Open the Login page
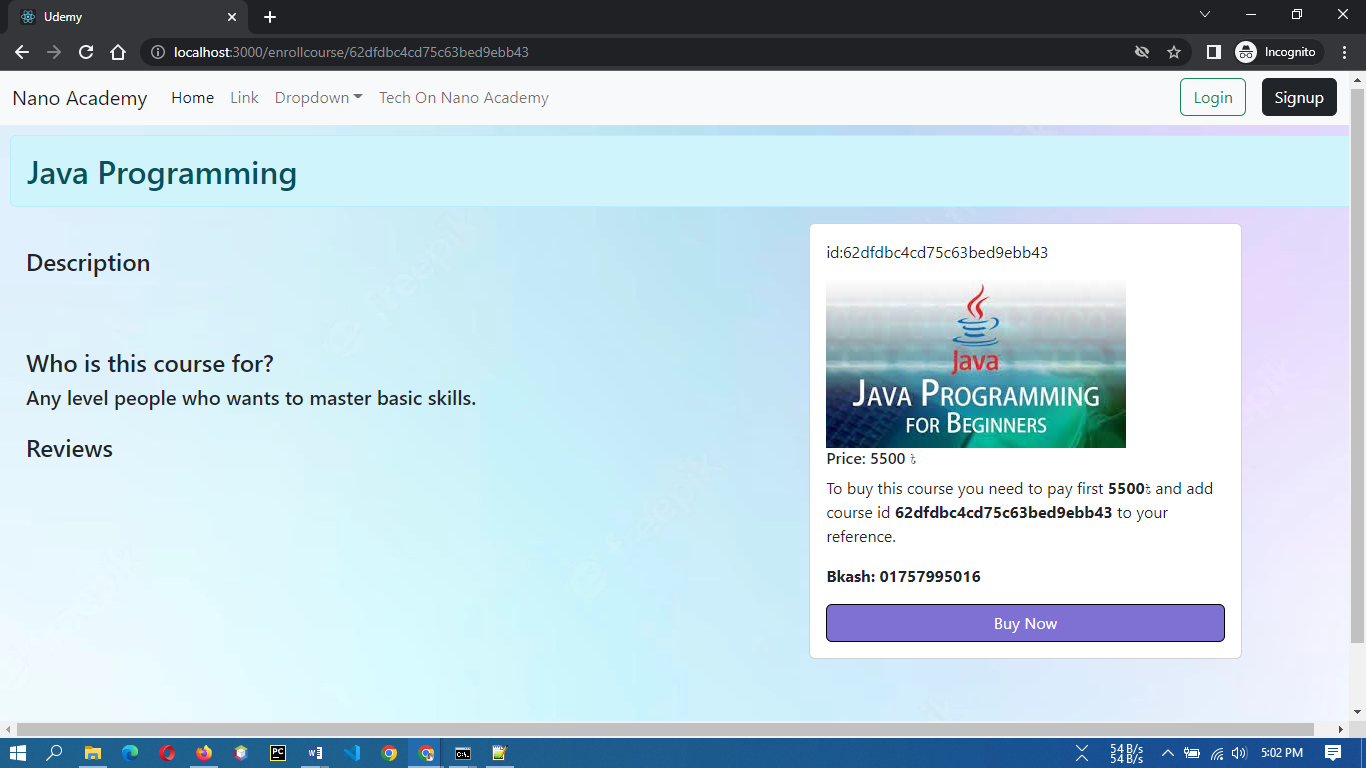The height and width of the screenshot is (768, 1366). 1212,97
